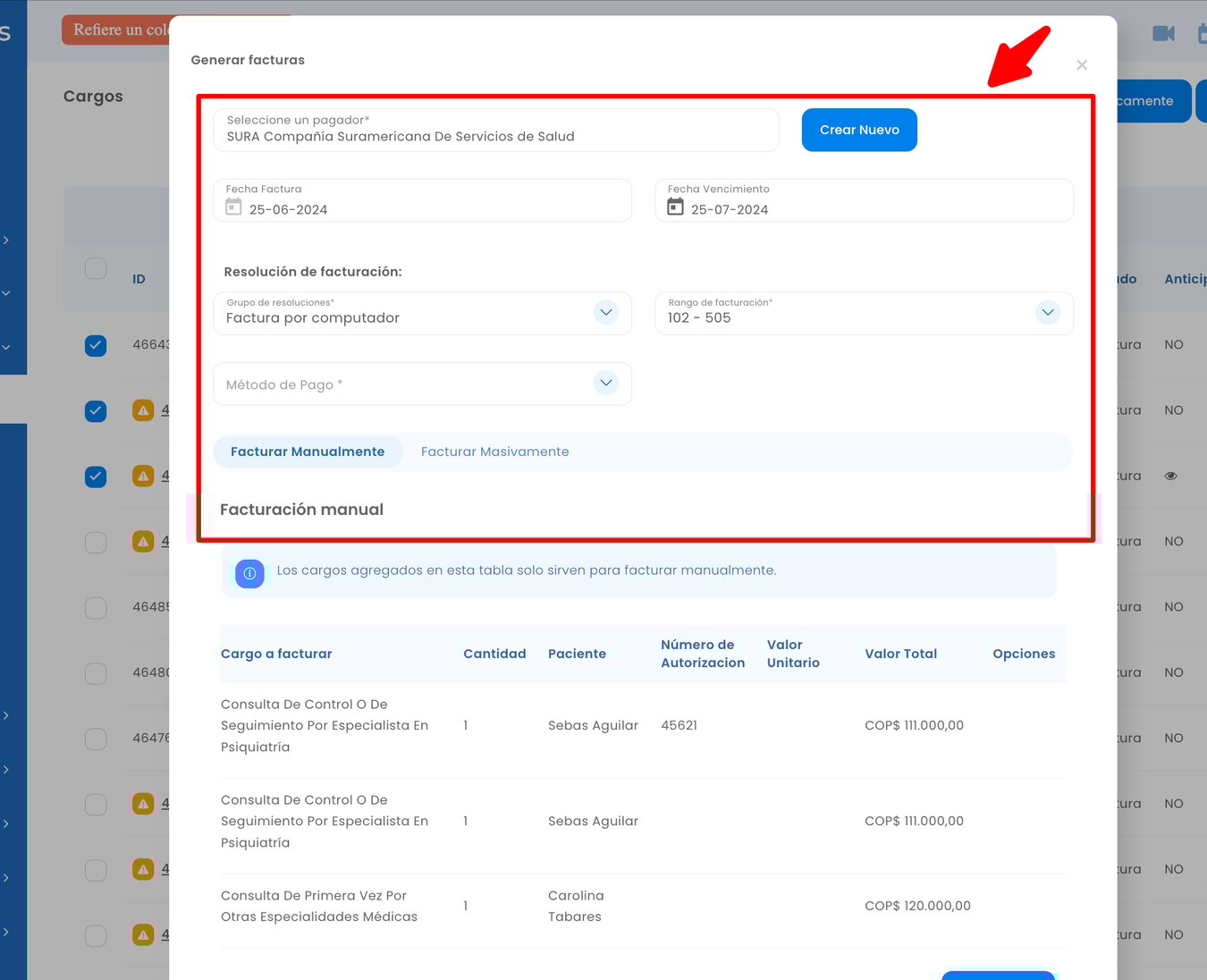The height and width of the screenshot is (980, 1207).
Task: Select the Facturar Manualmente tab
Action: [308, 452]
